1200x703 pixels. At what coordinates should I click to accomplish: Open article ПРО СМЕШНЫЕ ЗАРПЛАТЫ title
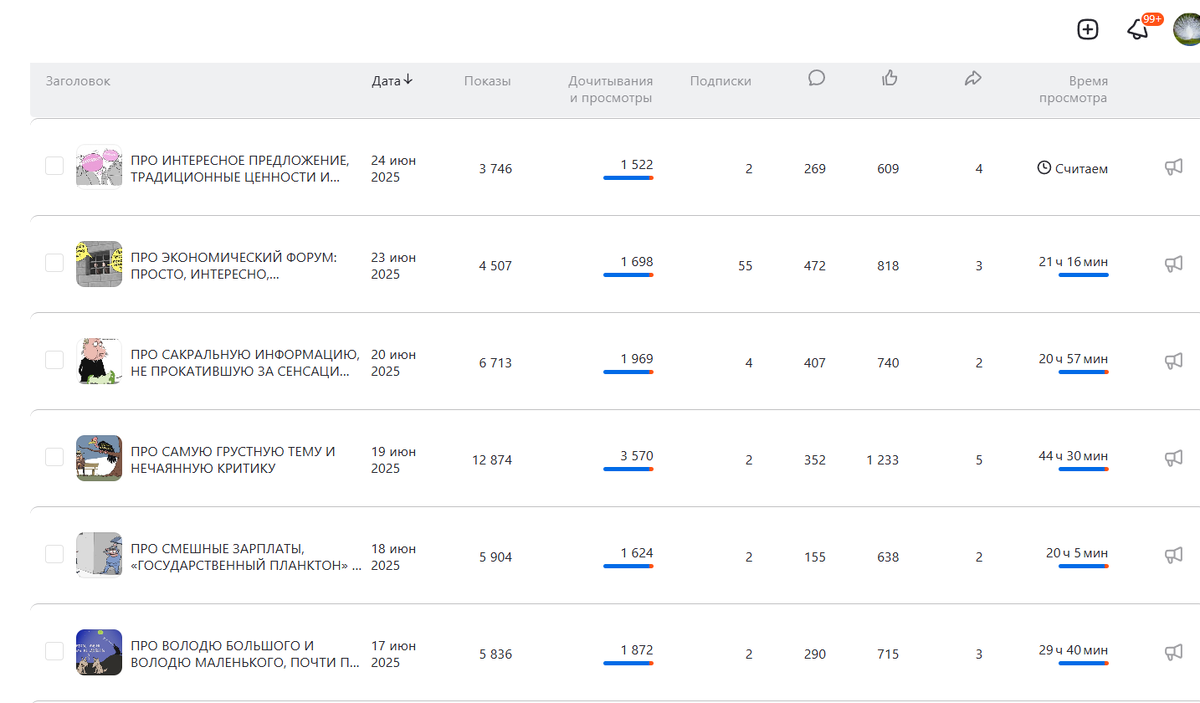(x=246, y=556)
